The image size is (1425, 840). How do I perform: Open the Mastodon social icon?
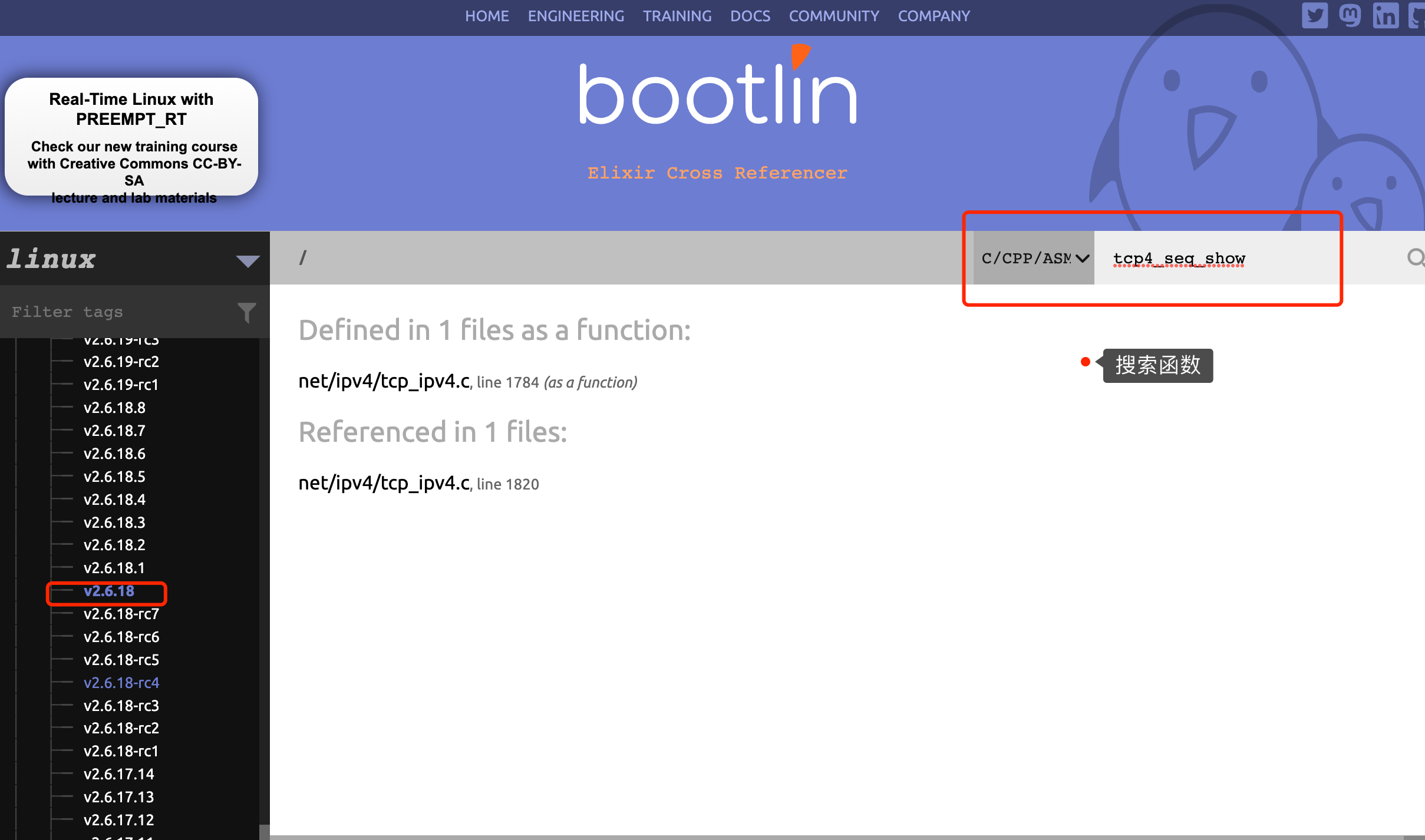pyautogui.click(x=1350, y=15)
